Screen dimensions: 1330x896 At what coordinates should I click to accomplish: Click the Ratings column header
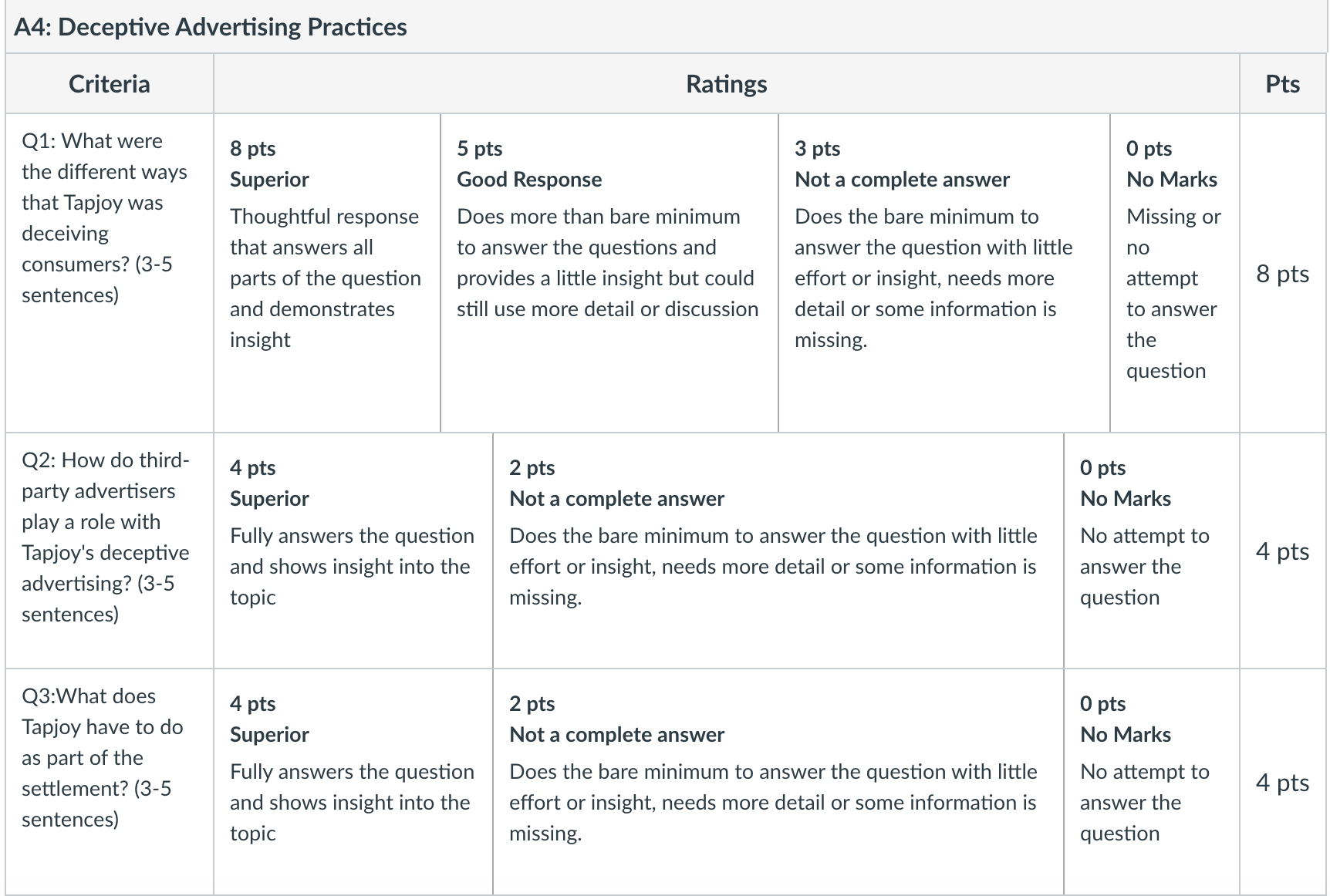[x=727, y=83]
